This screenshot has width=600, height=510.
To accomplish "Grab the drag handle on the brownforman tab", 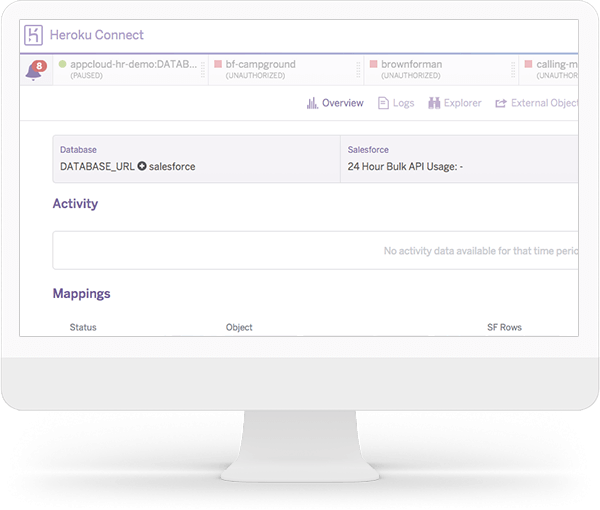I will click(513, 70).
